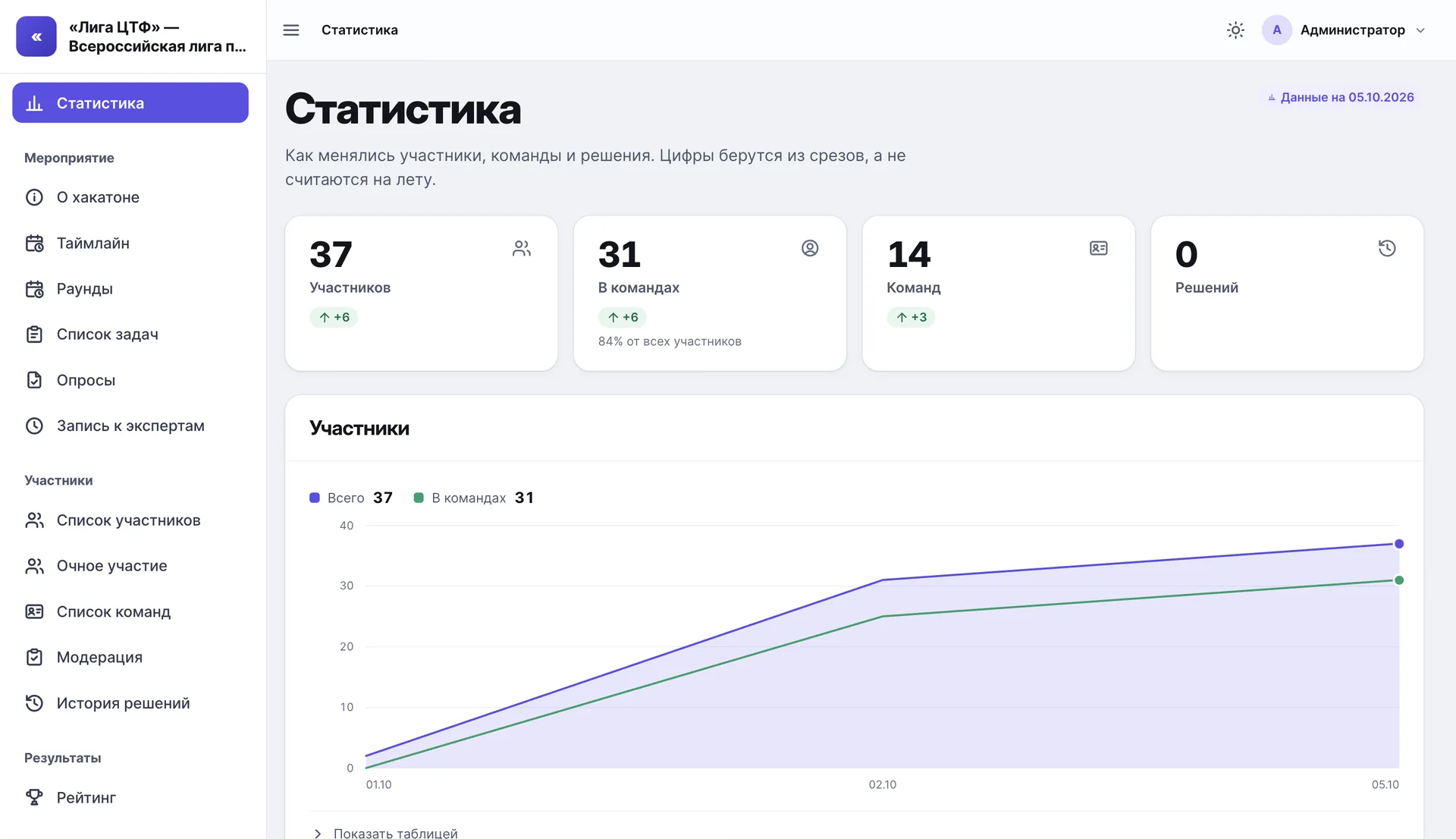Click the text 84% от всех участников
1456x839 pixels.
[670, 341]
